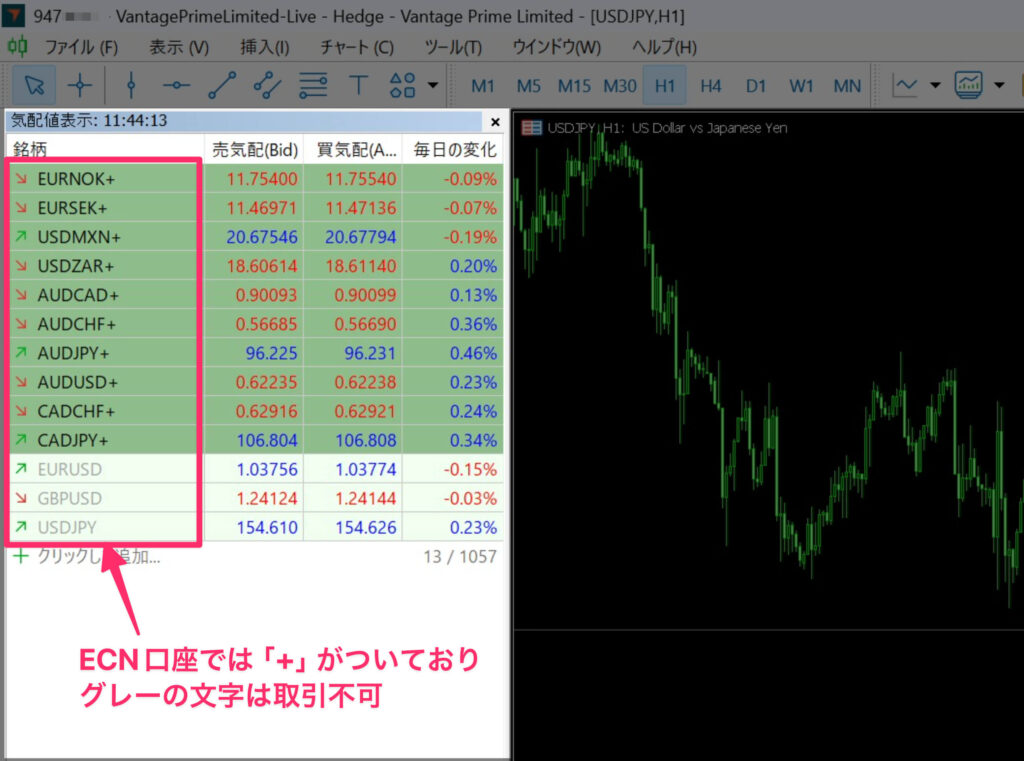
Task: Select the text label tool
Action: [358, 85]
